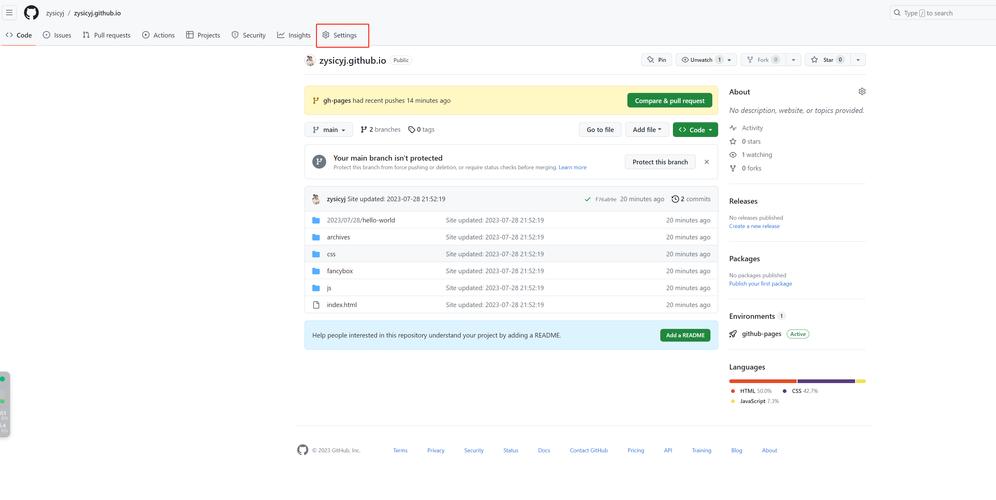Open the footer Blog link

click(736, 450)
